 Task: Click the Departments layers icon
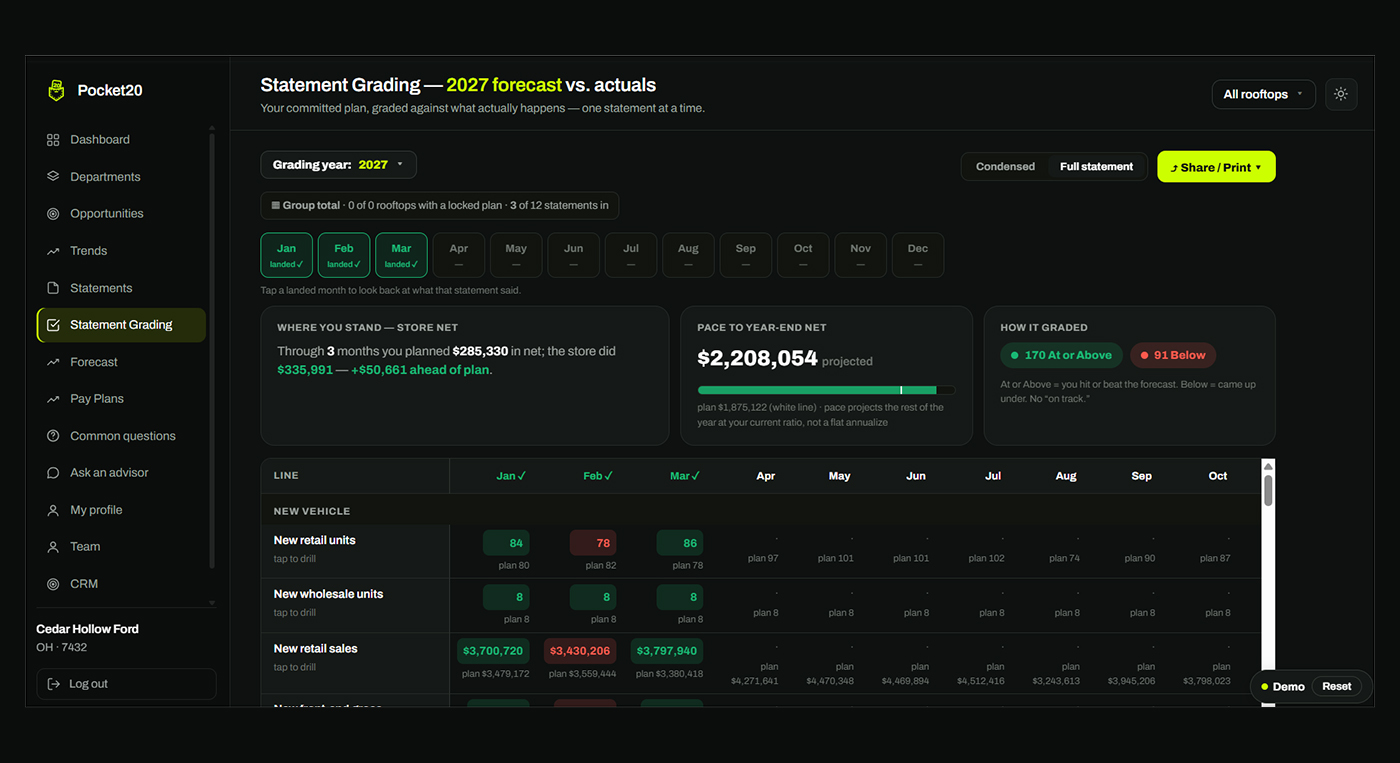(53, 177)
